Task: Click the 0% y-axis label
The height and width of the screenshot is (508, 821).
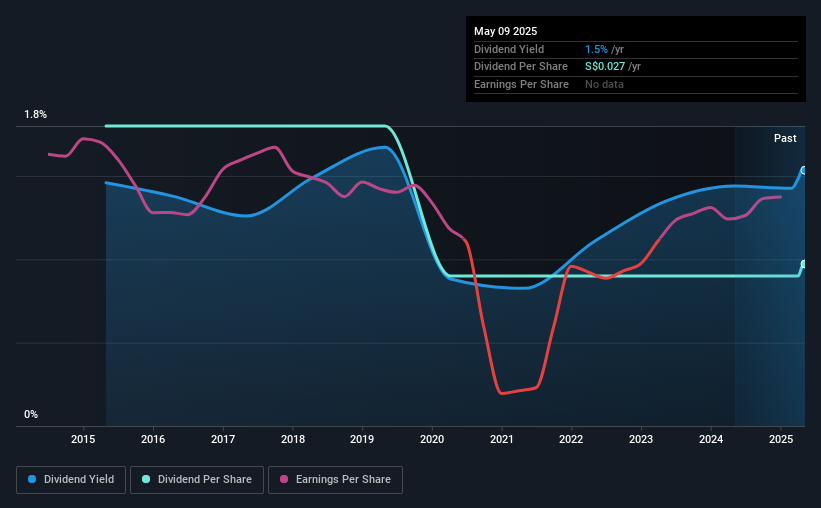Action: coord(31,414)
